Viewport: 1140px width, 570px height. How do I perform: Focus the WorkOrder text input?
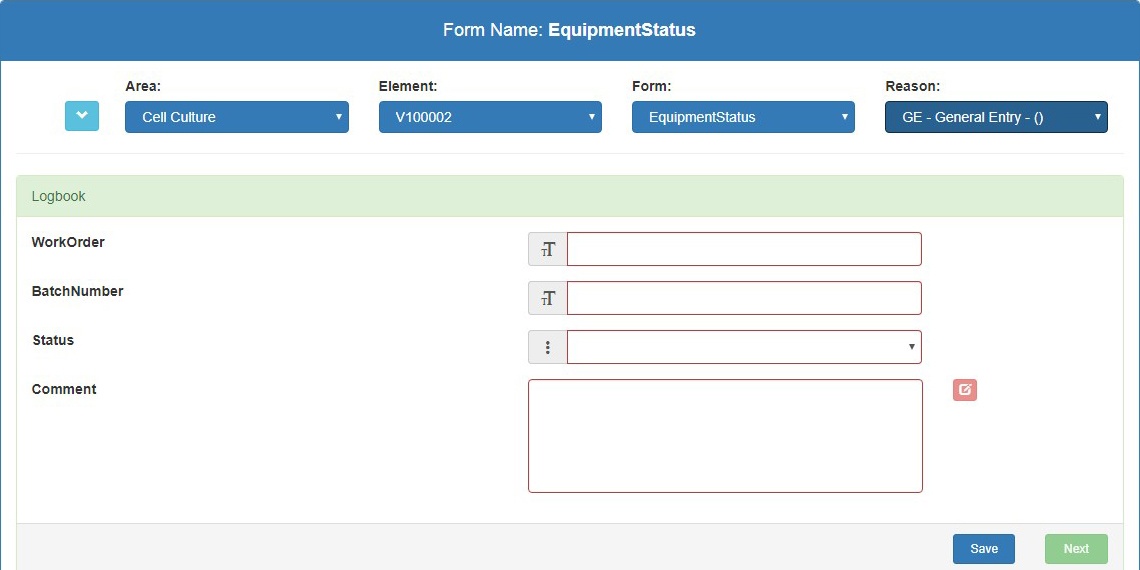tap(744, 249)
